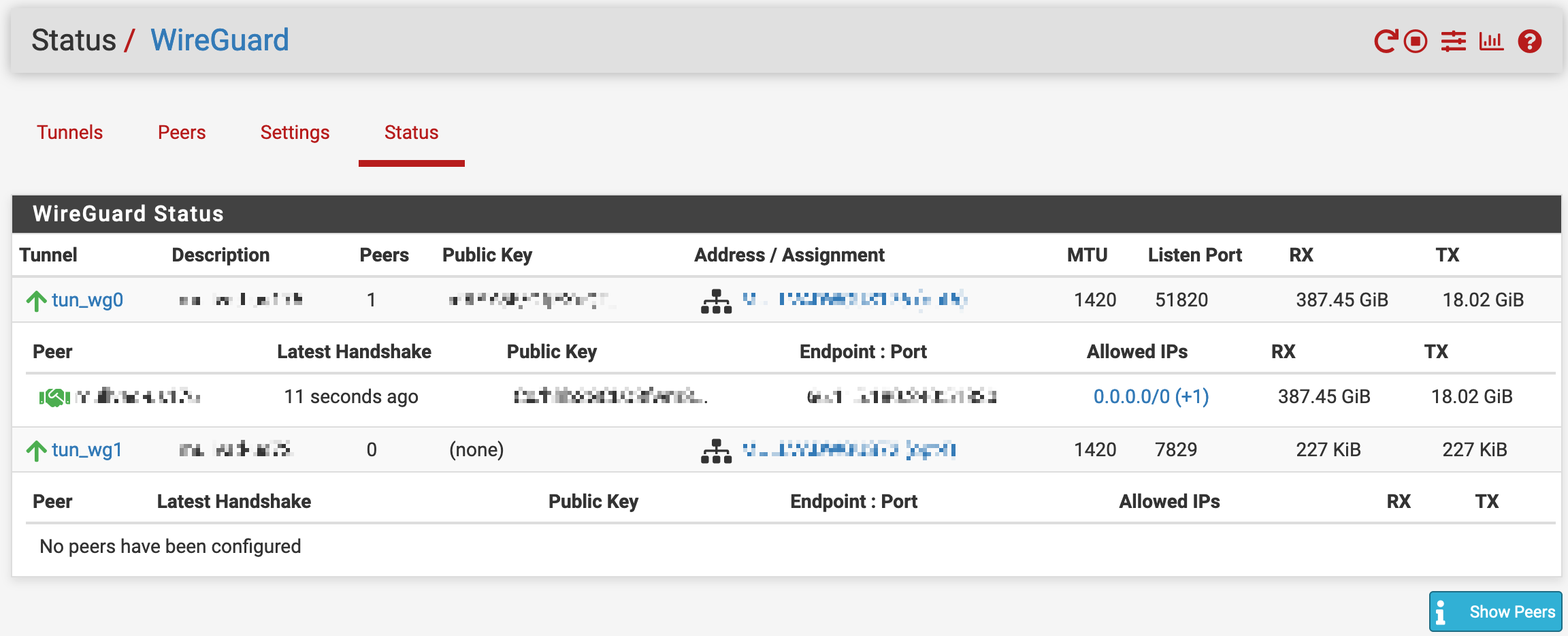This screenshot has width=1568, height=636.
Task: Stop the WireGuard service
Action: (1416, 42)
